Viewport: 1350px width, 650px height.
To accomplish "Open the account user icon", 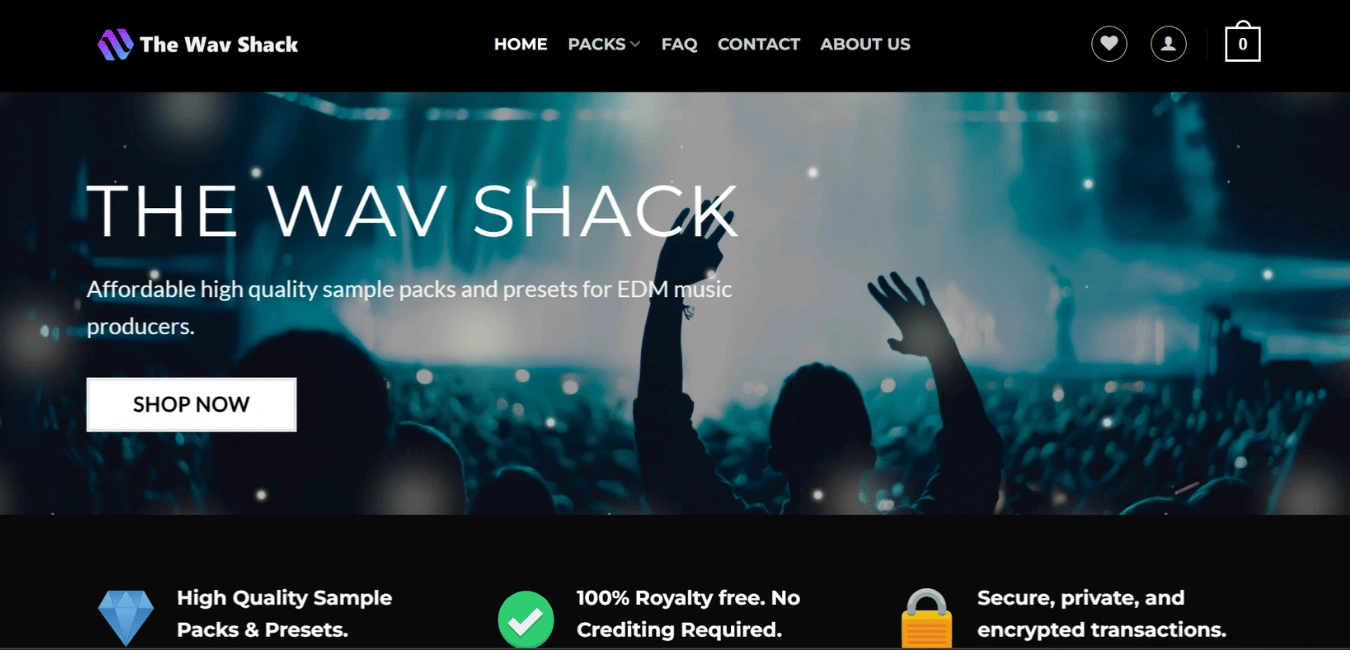I will click(1168, 44).
